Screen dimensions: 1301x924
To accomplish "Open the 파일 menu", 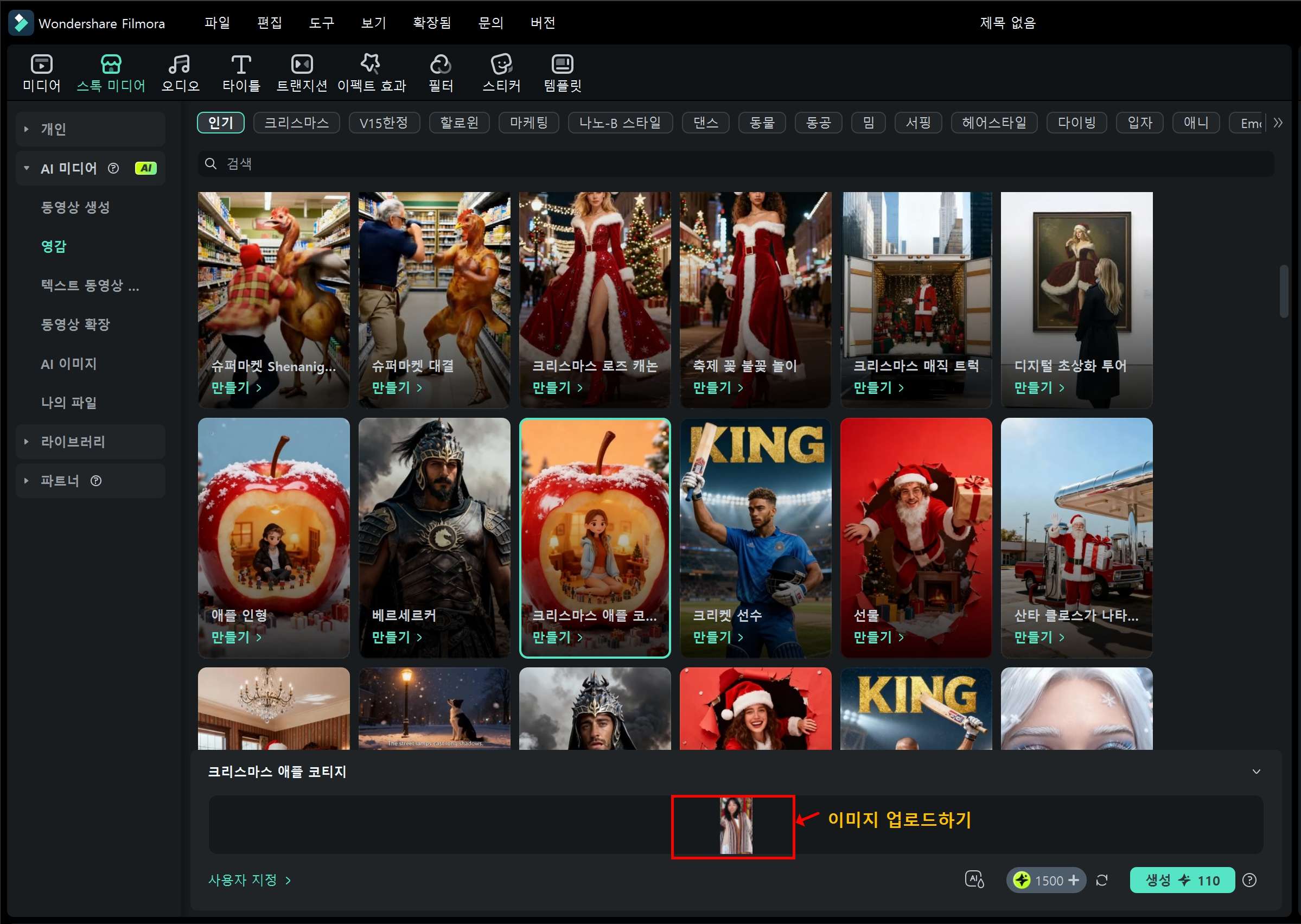I will coord(216,23).
